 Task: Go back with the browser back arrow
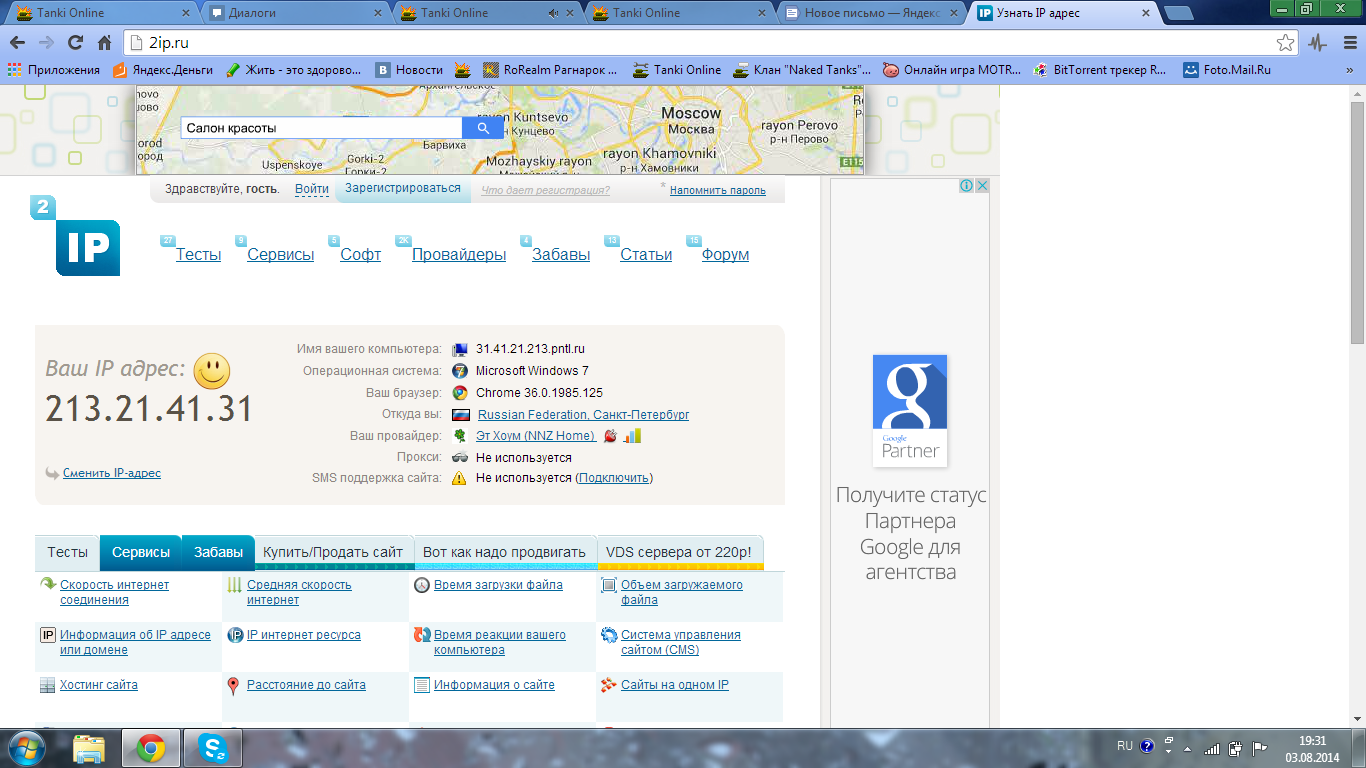17,43
